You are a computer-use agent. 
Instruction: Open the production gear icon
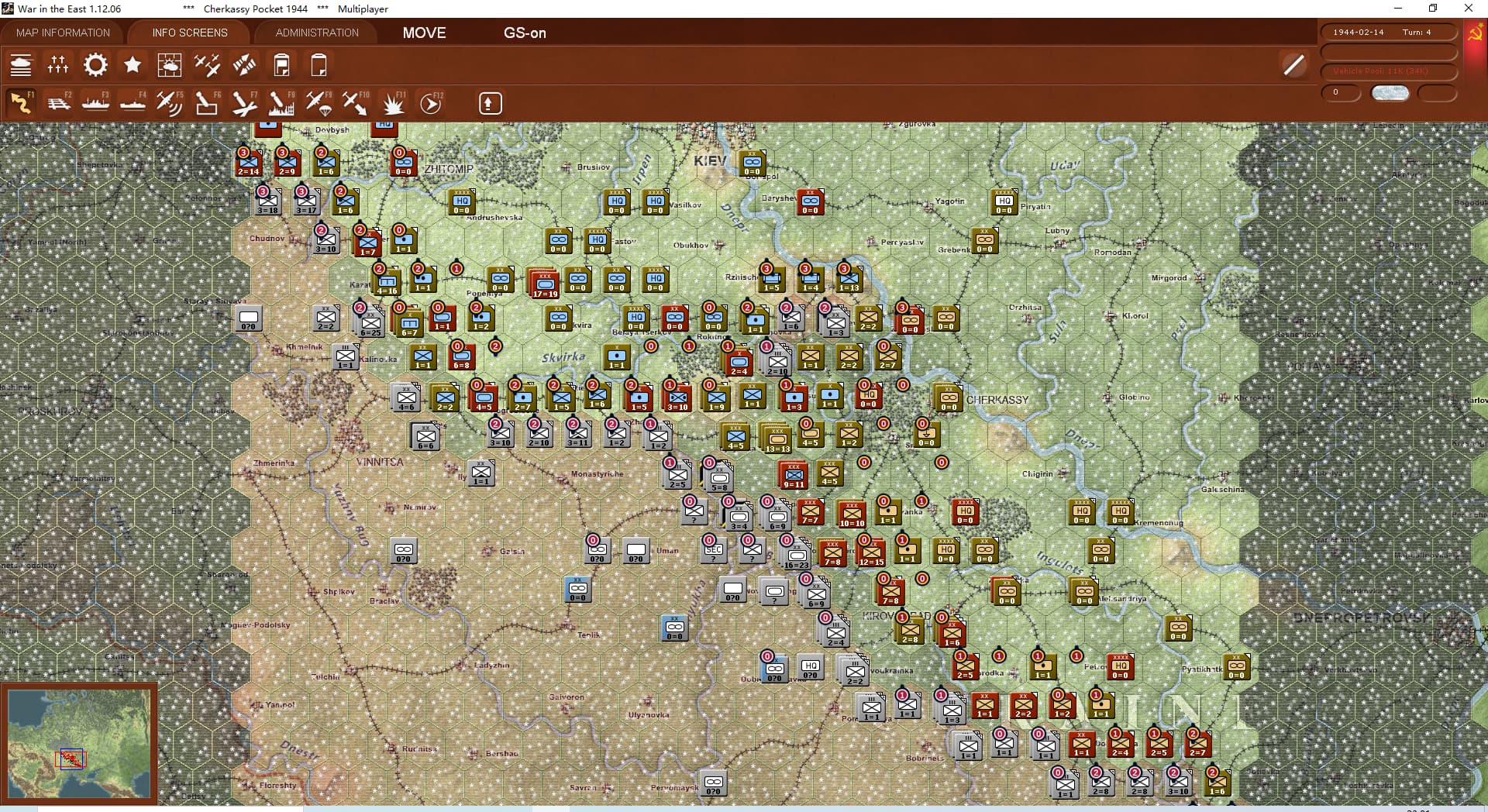pyautogui.click(x=95, y=65)
